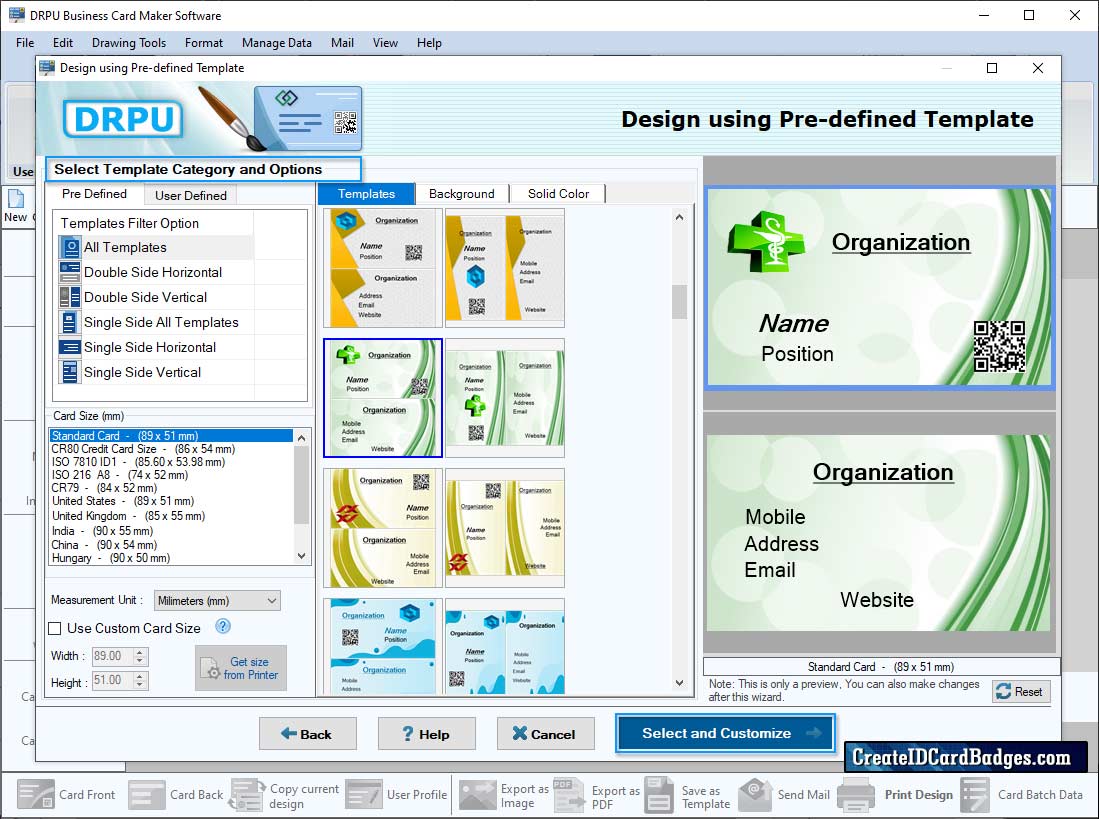
Task: Click the card size list scroll-up arrow
Action: [301, 438]
